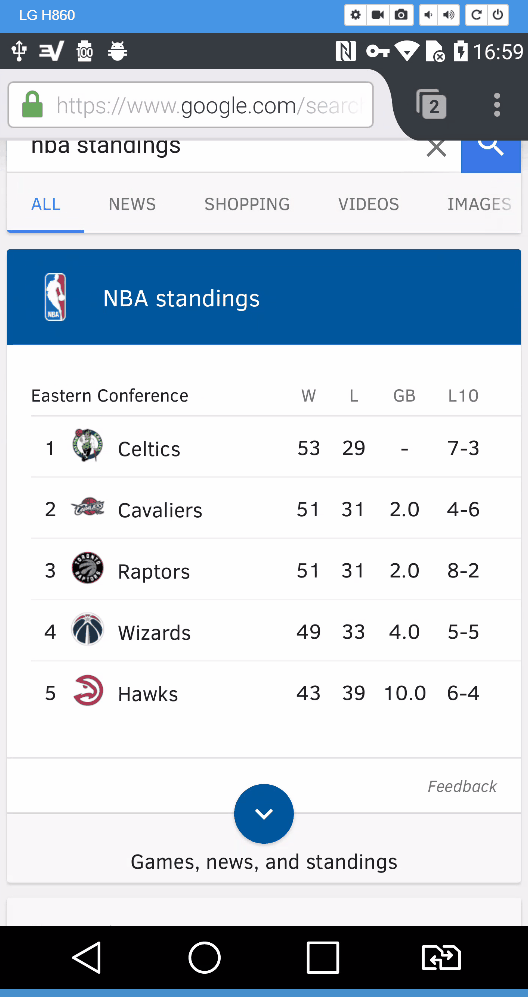This screenshot has height=997, width=528.
Task: Select the Celtics team logo
Action: pos(87,446)
